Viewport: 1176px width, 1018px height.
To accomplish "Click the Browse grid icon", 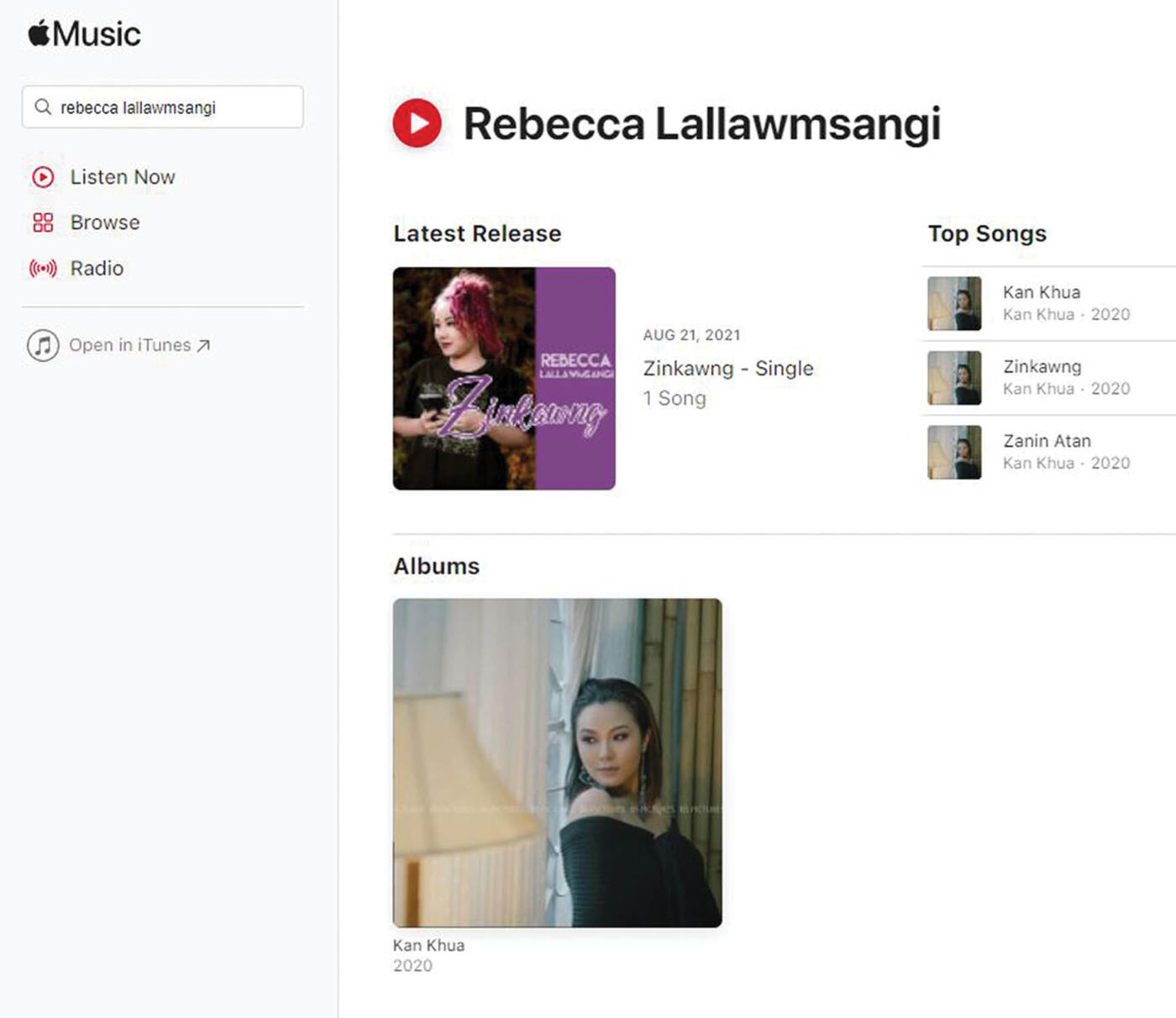I will point(43,223).
